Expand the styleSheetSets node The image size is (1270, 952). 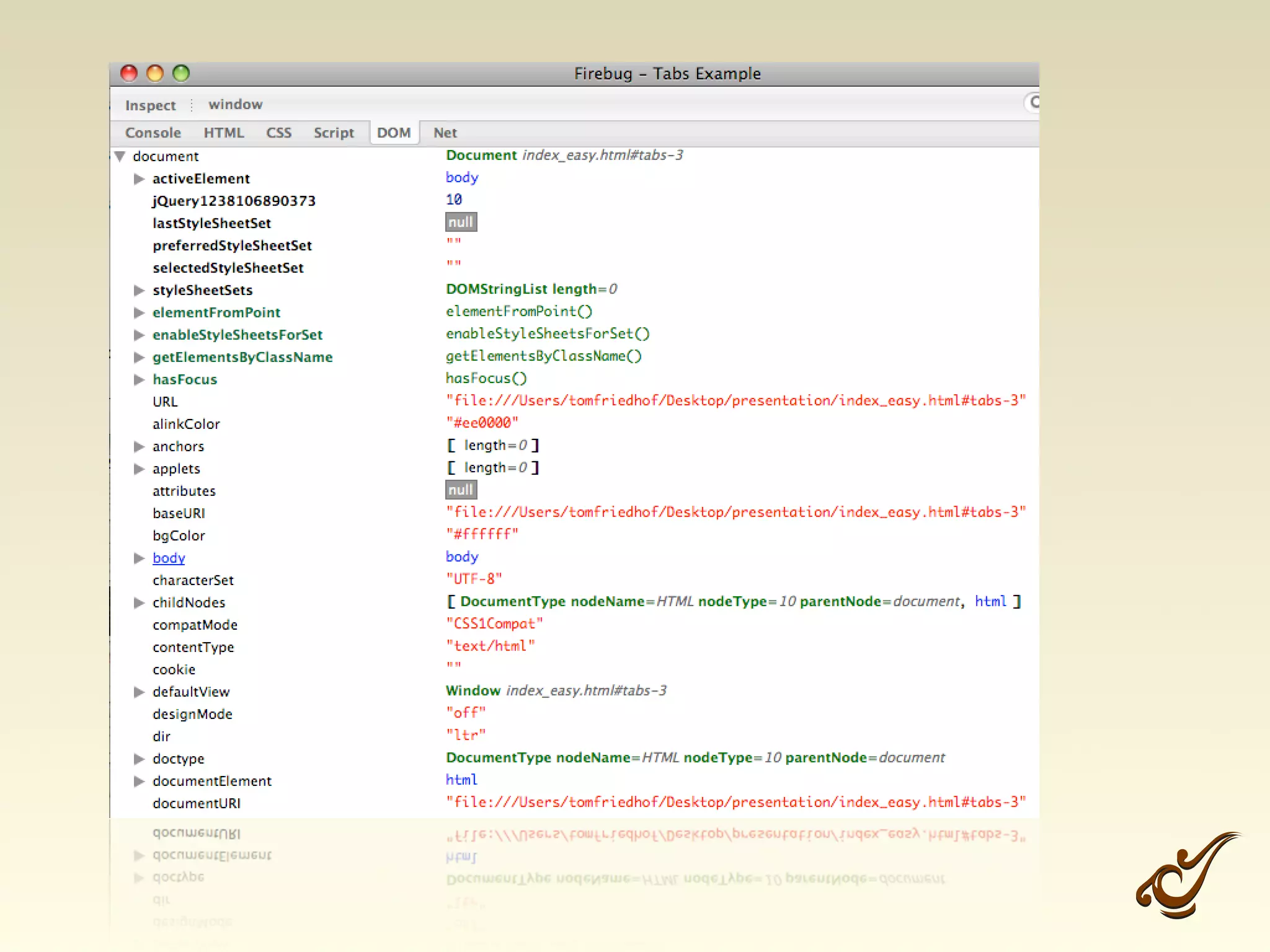(140, 291)
